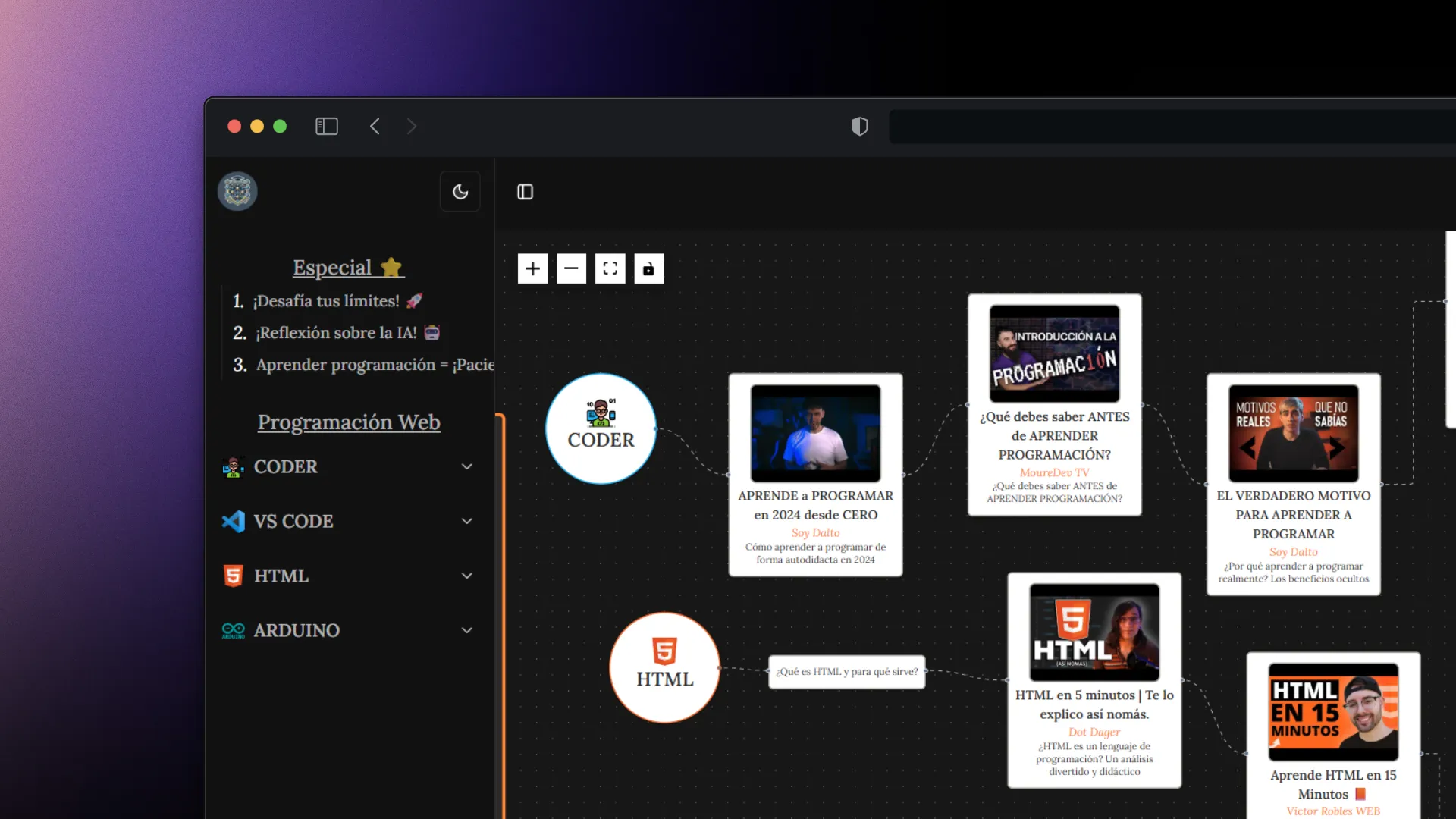Toggle dark mode with the moon icon

coord(460,191)
